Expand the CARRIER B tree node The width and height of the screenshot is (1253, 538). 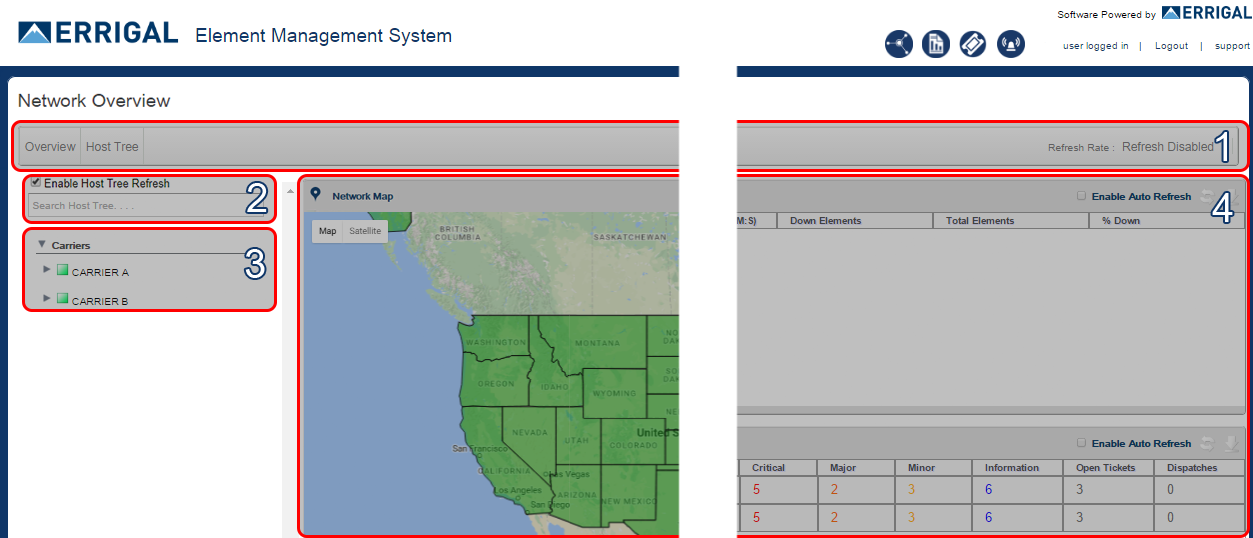[46, 299]
